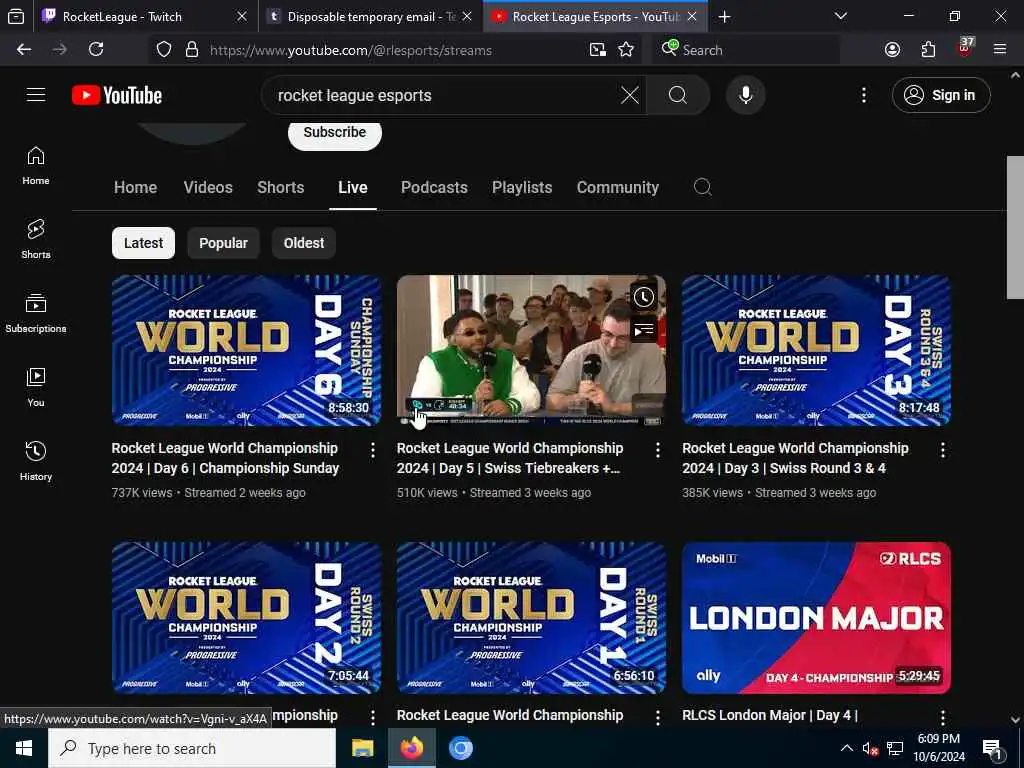1024x768 pixels.
Task: Open Firefox application menu
Action: click(999, 50)
